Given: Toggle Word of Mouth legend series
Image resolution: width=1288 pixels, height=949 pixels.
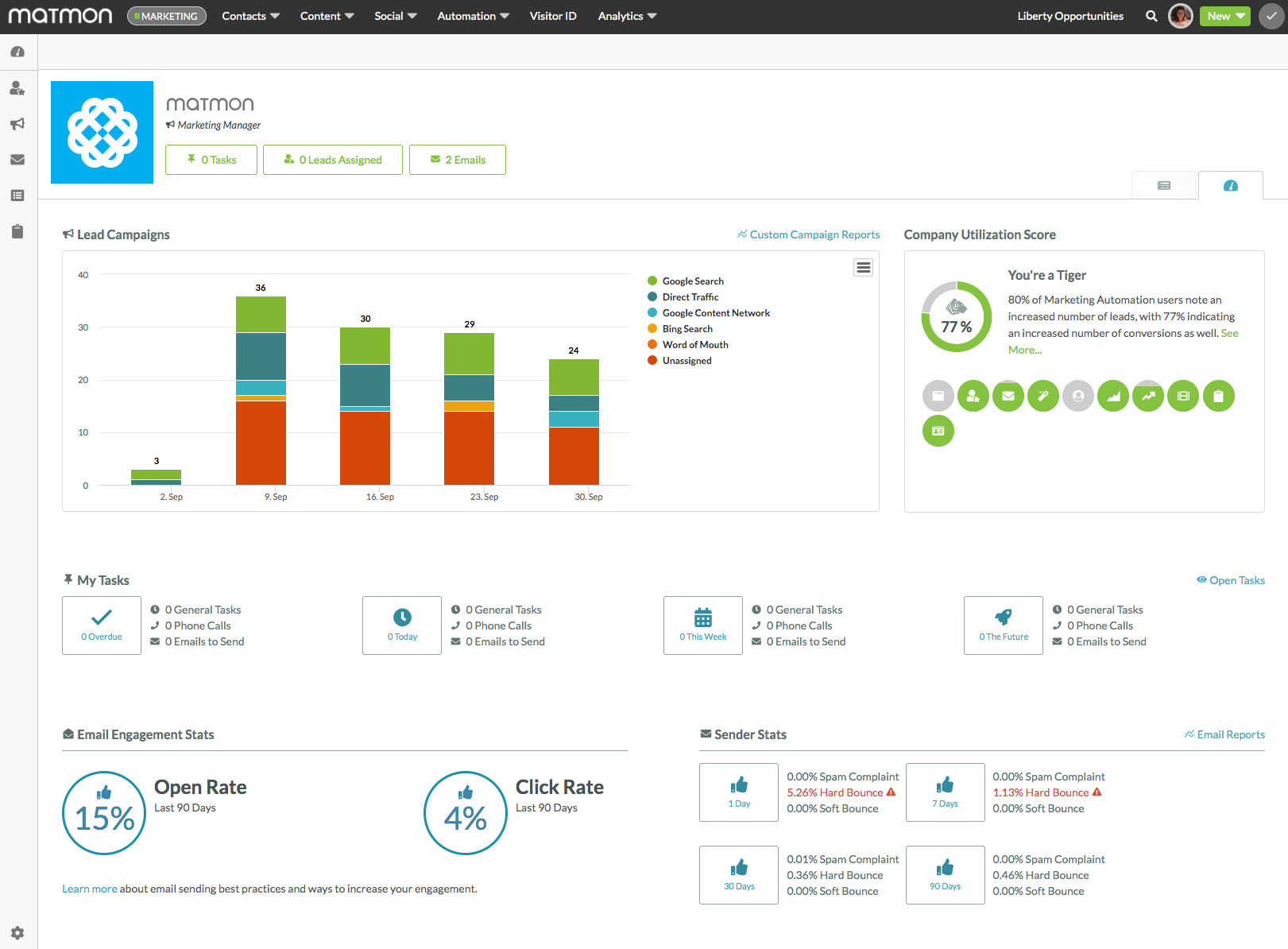Looking at the screenshot, I should pos(688,344).
